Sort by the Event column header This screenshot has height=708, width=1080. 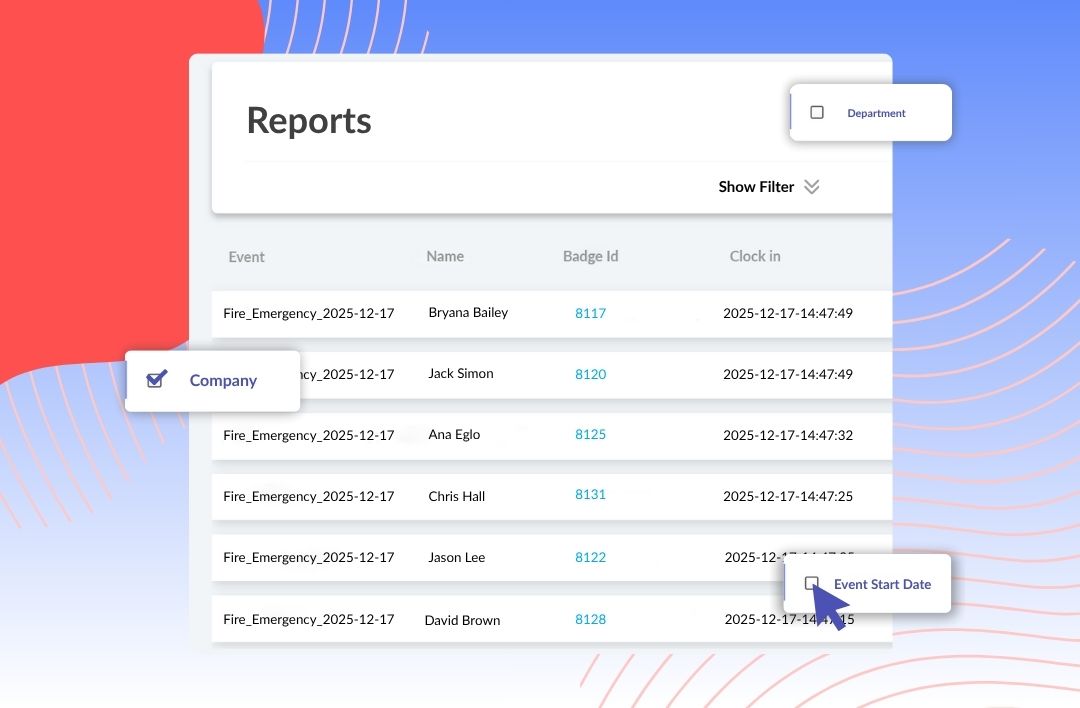pos(247,257)
